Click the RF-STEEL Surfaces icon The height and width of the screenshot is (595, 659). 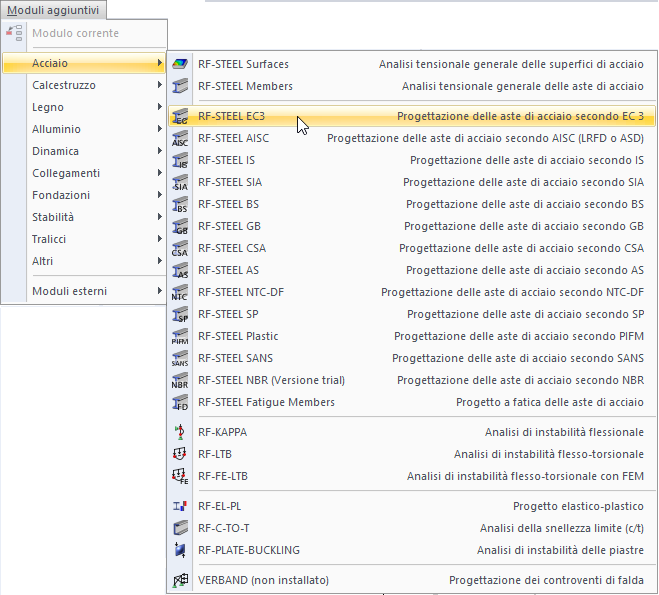(180, 64)
